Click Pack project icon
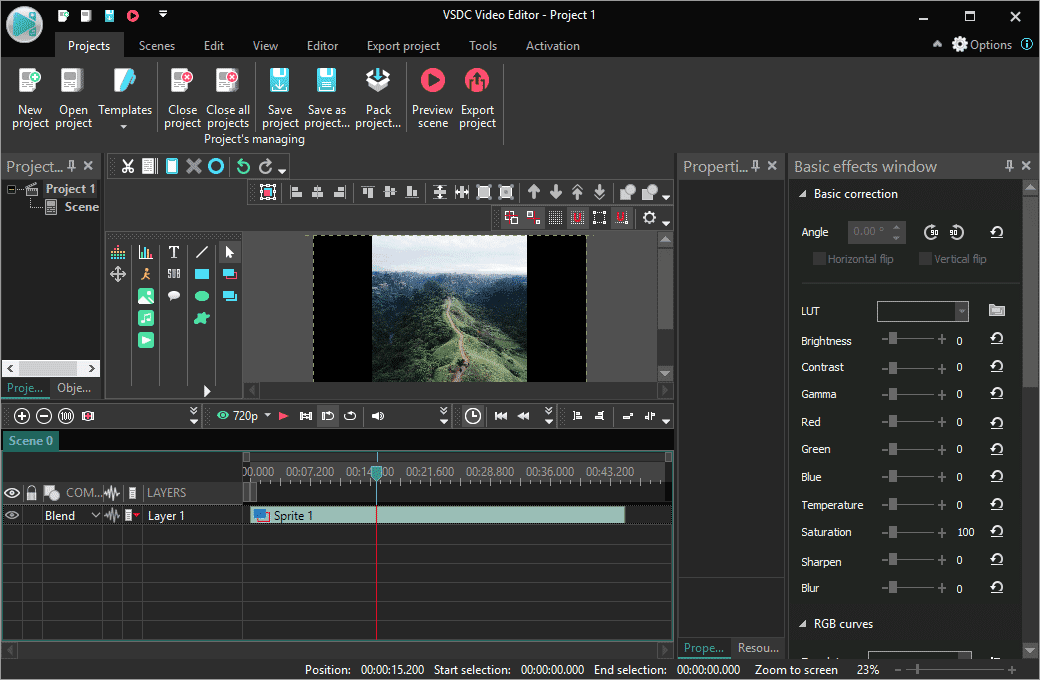Viewport: 1040px width, 680px height. click(x=378, y=81)
